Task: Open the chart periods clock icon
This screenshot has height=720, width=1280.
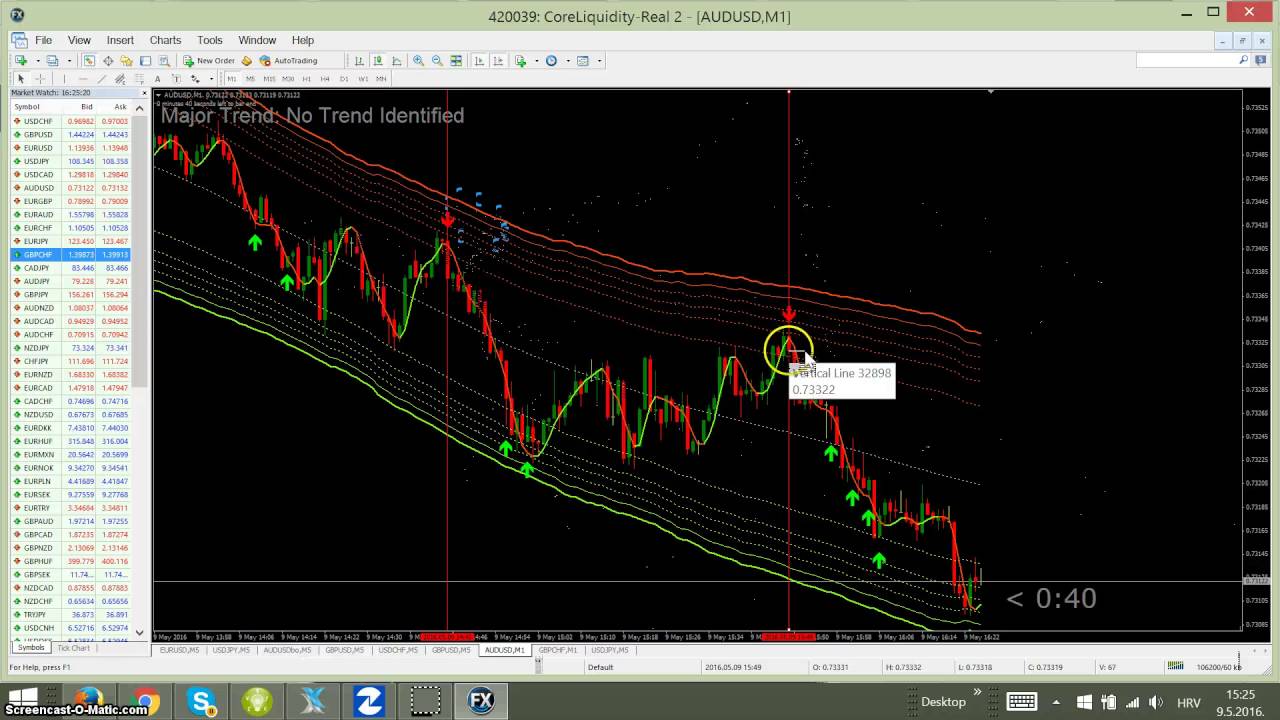Action: (x=551, y=61)
